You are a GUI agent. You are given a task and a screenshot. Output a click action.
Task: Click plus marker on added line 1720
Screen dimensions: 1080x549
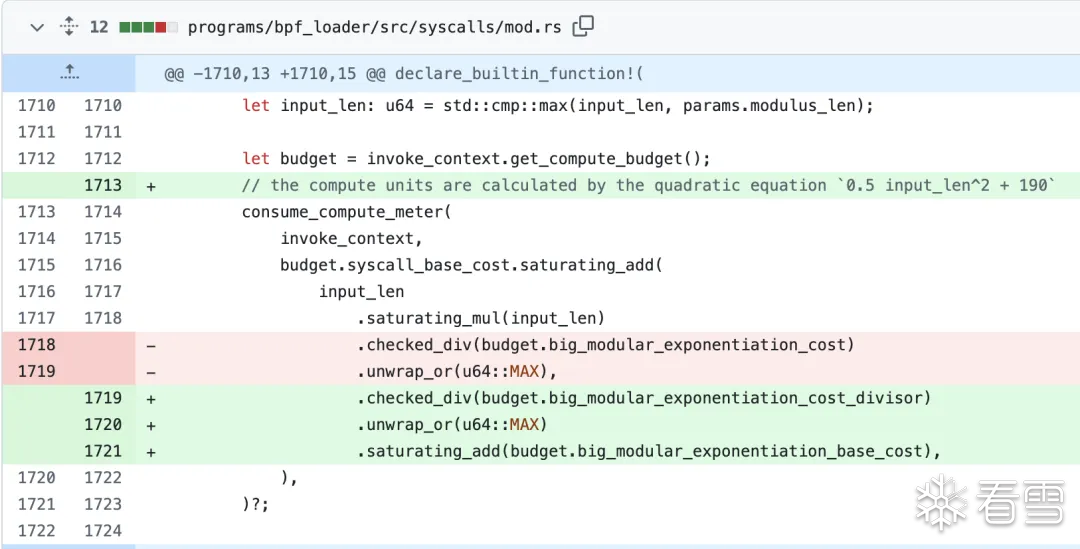click(151, 425)
